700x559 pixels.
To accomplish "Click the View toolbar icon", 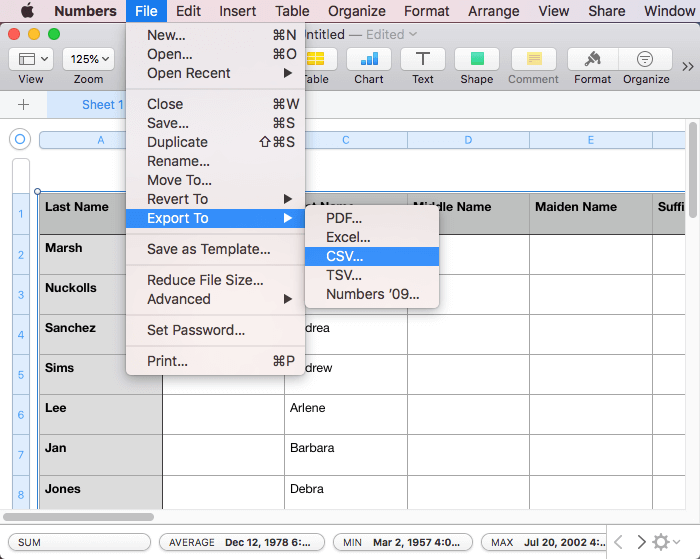I will [31, 59].
